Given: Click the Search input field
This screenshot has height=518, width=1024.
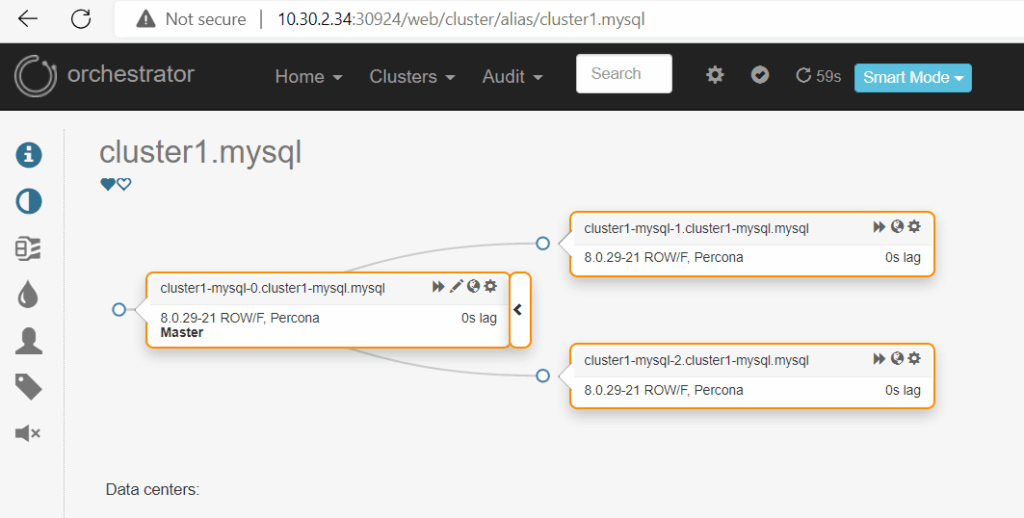Looking at the screenshot, I should click(x=624, y=74).
